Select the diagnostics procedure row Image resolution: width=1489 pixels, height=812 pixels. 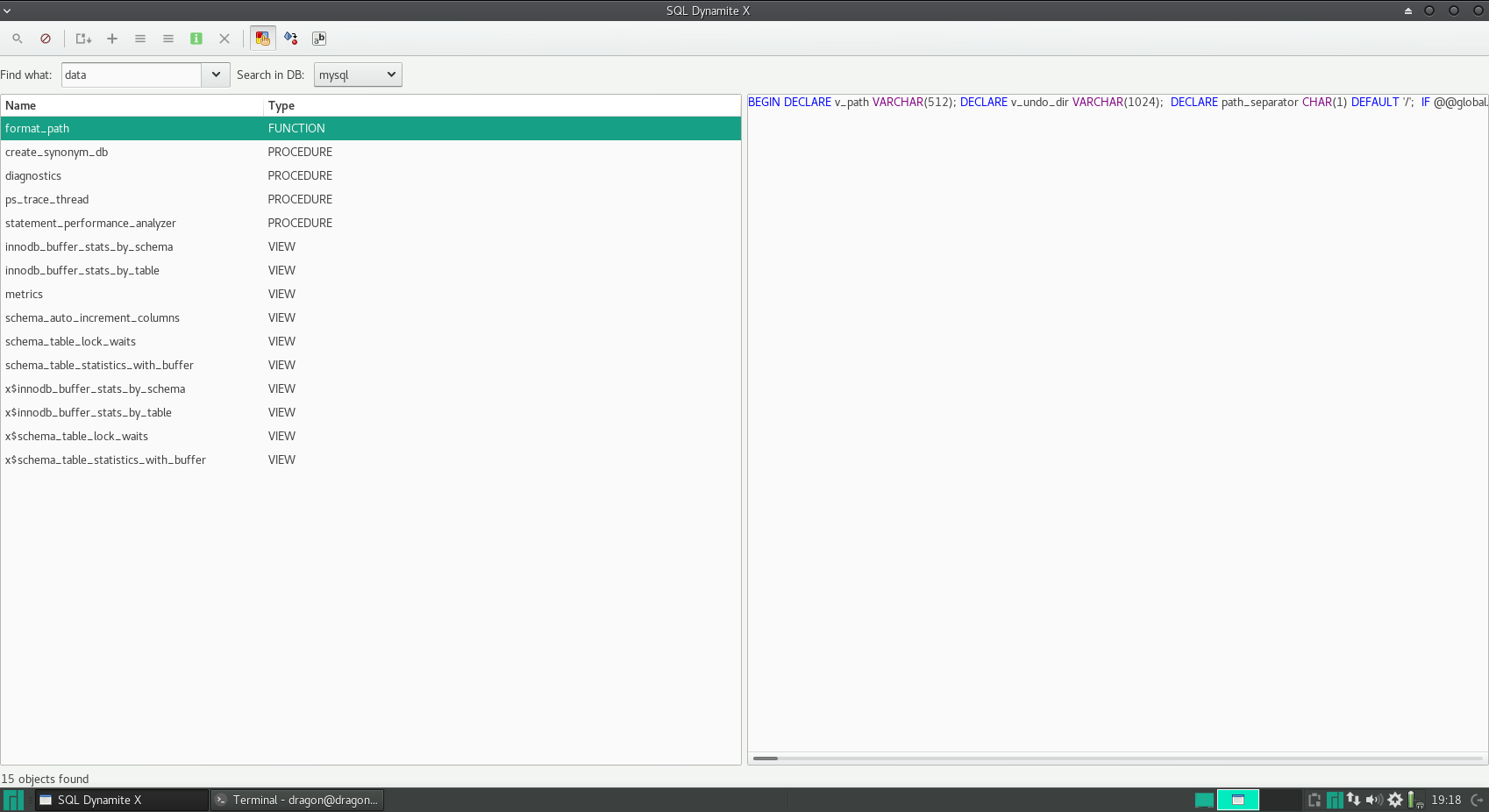33,175
